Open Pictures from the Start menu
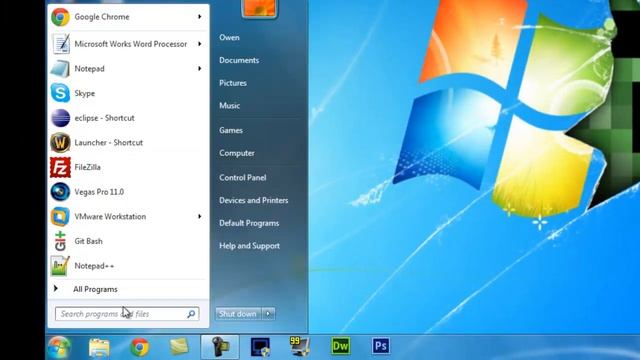640x360 pixels. coord(233,83)
